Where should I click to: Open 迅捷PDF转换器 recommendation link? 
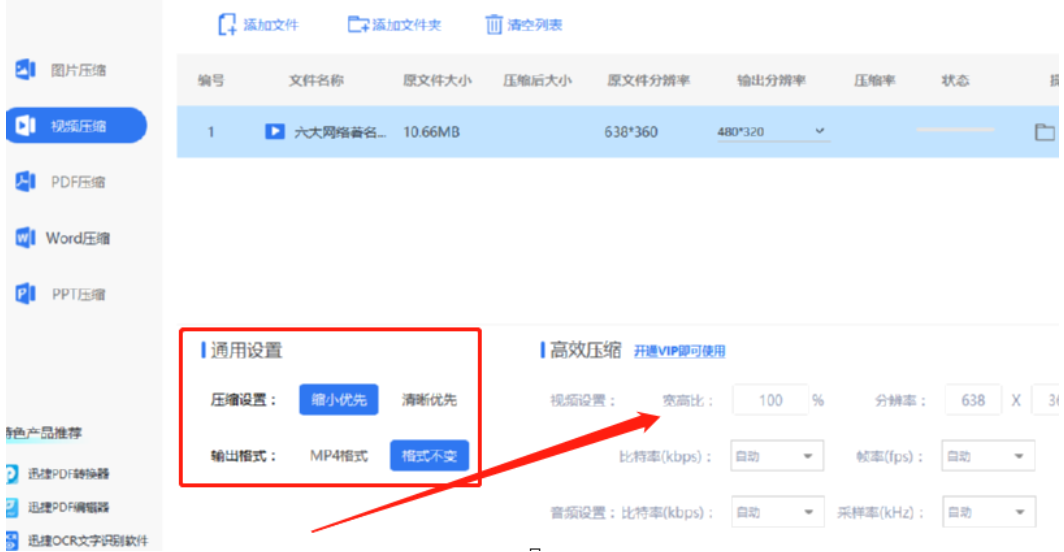point(69,473)
